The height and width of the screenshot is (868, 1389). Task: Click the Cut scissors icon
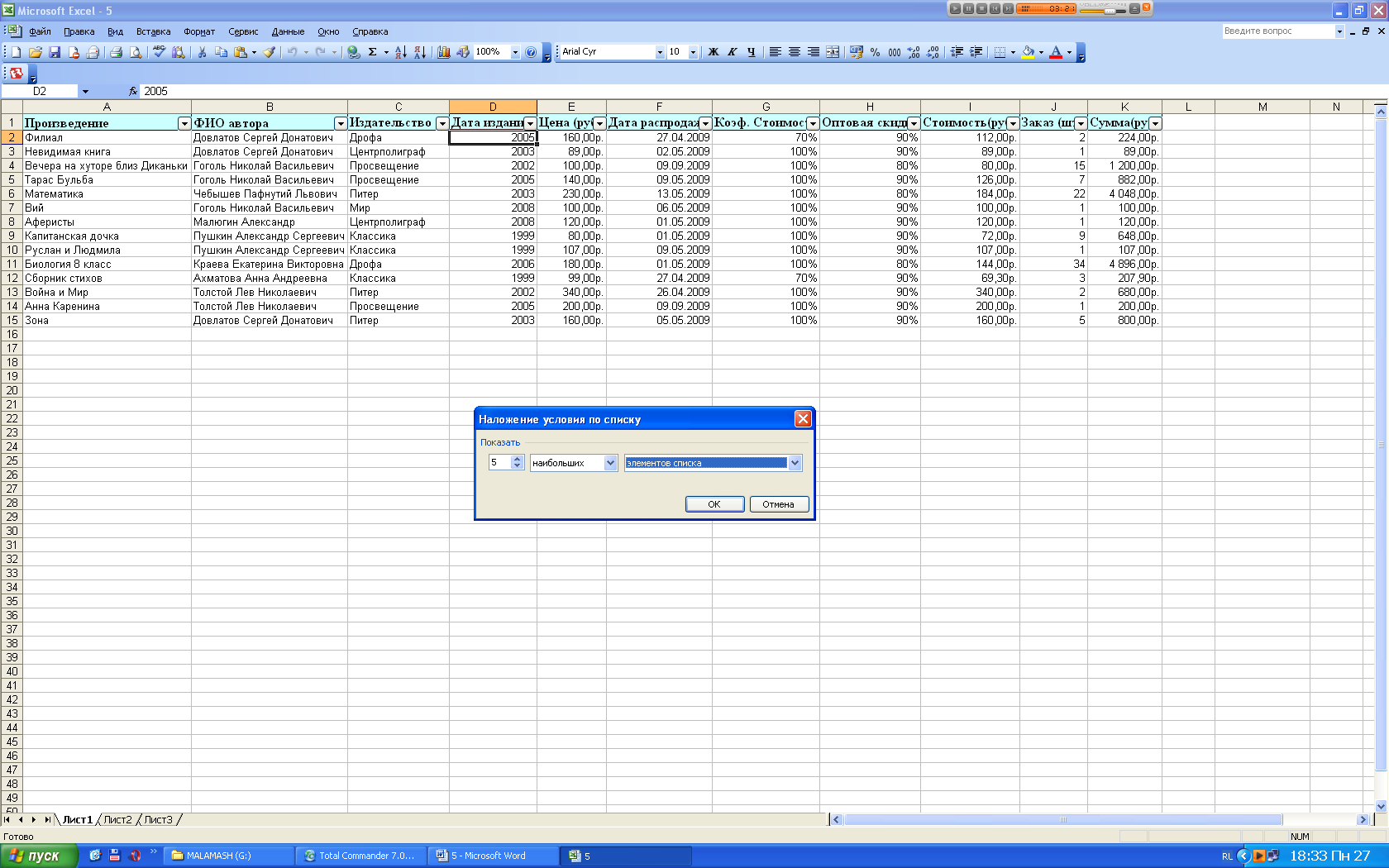coord(202,52)
